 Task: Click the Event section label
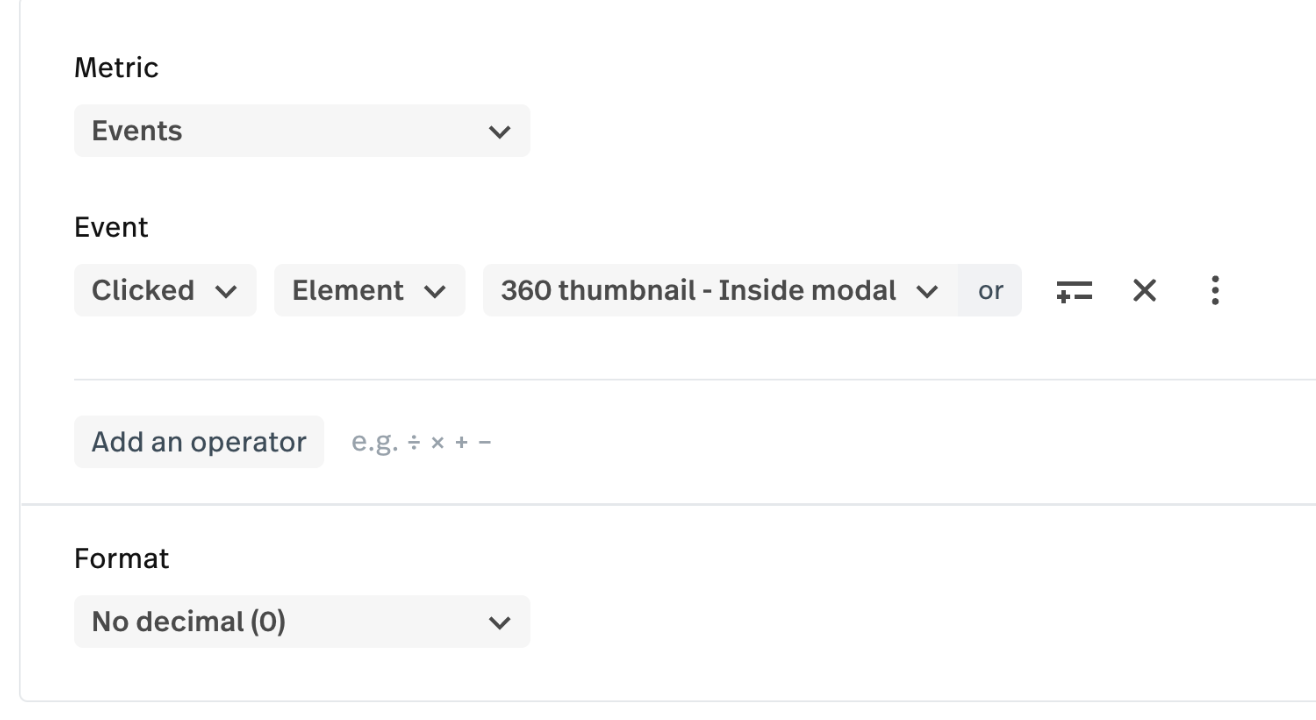111,227
